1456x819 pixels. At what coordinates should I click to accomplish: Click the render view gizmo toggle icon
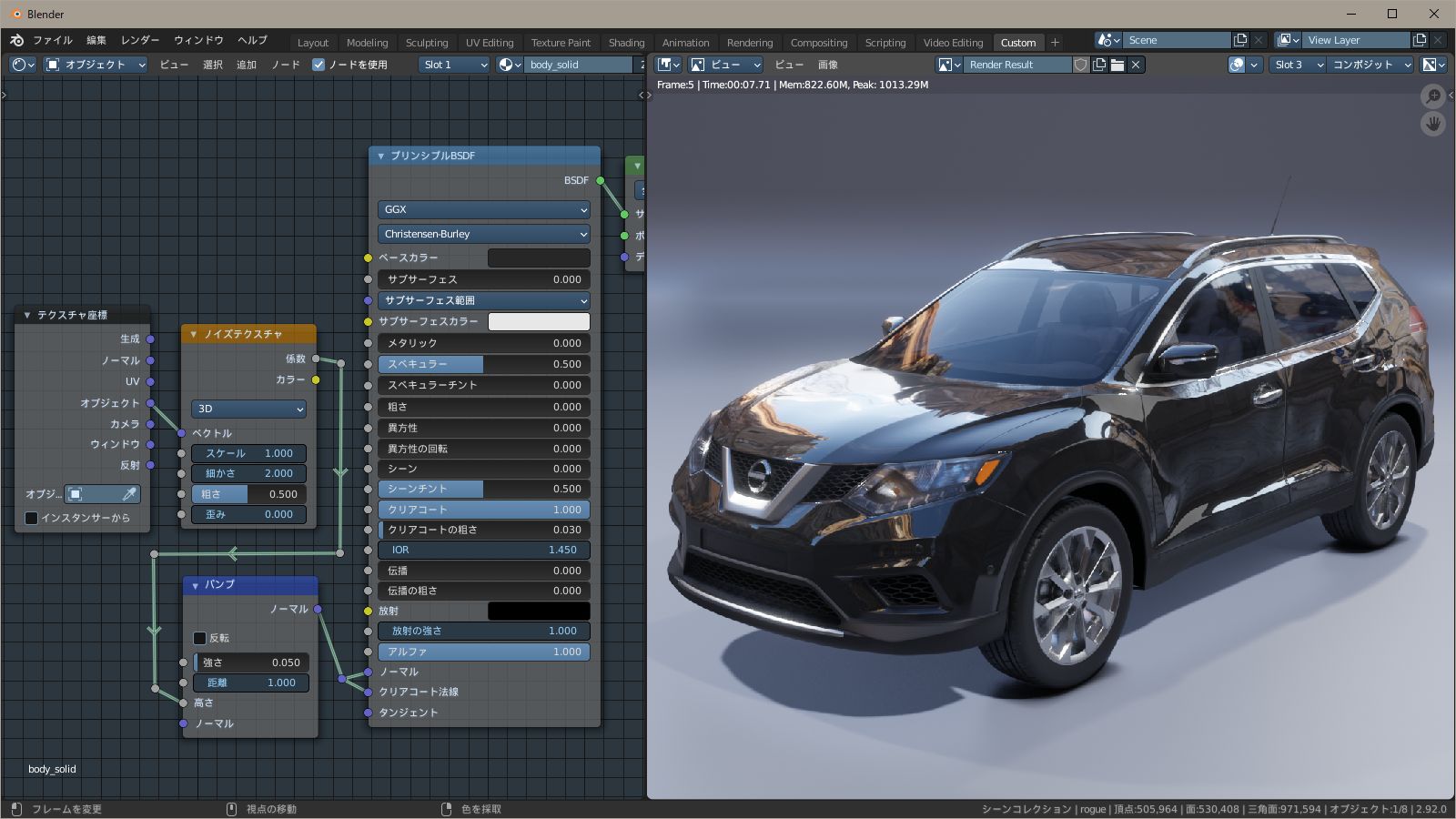click(1237, 65)
